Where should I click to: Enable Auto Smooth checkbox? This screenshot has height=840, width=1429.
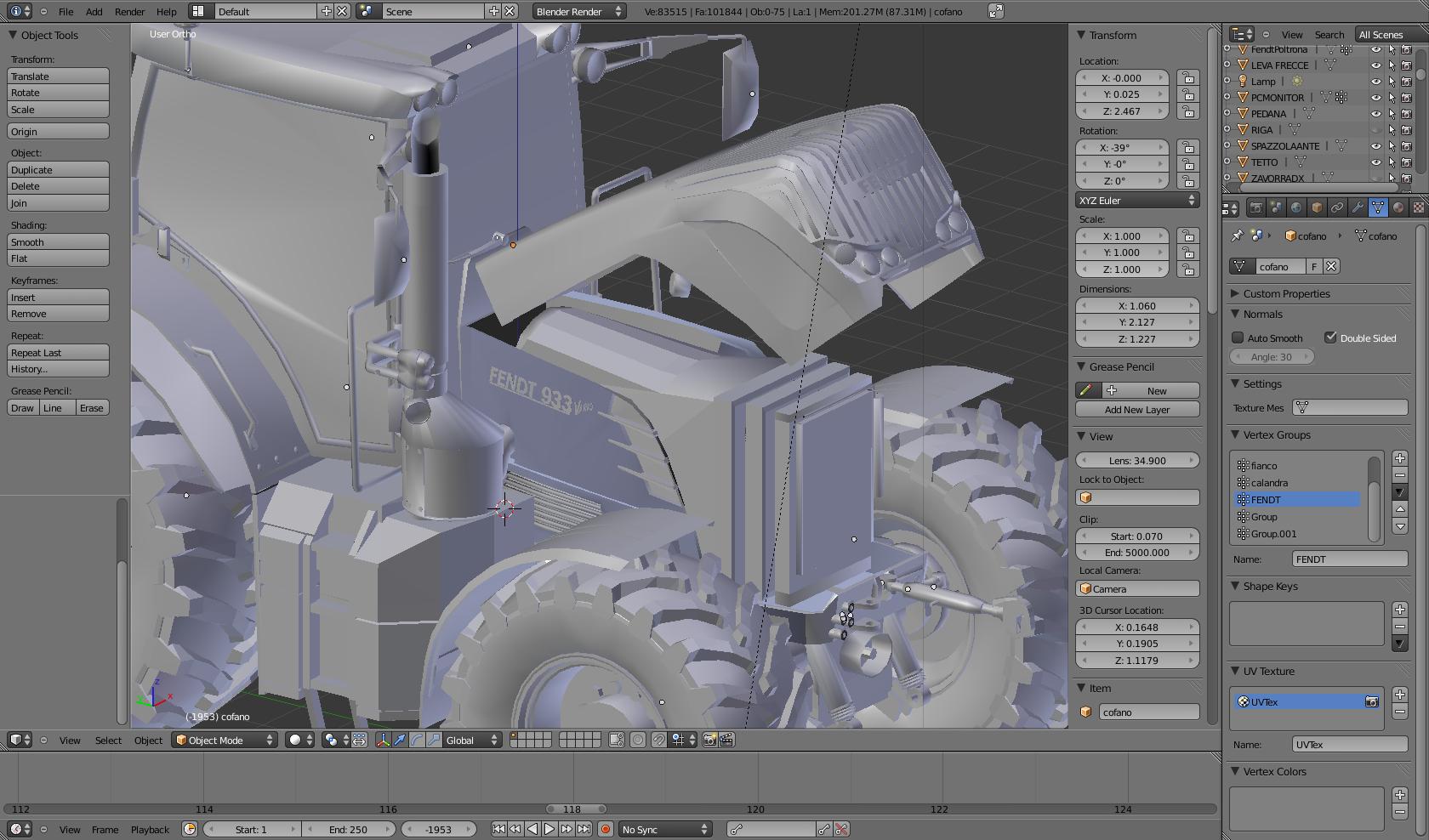(x=1238, y=338)
